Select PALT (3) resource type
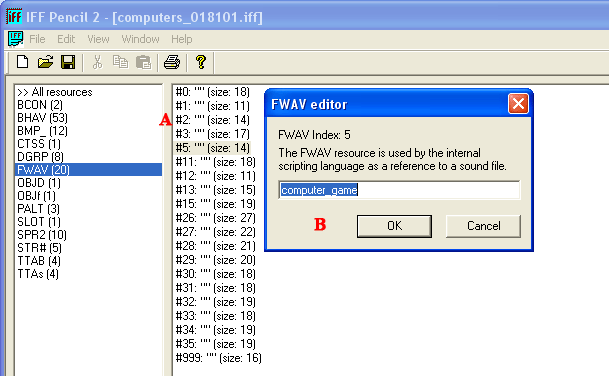Viewport: 609px width, 376px height. pos(89,209)
